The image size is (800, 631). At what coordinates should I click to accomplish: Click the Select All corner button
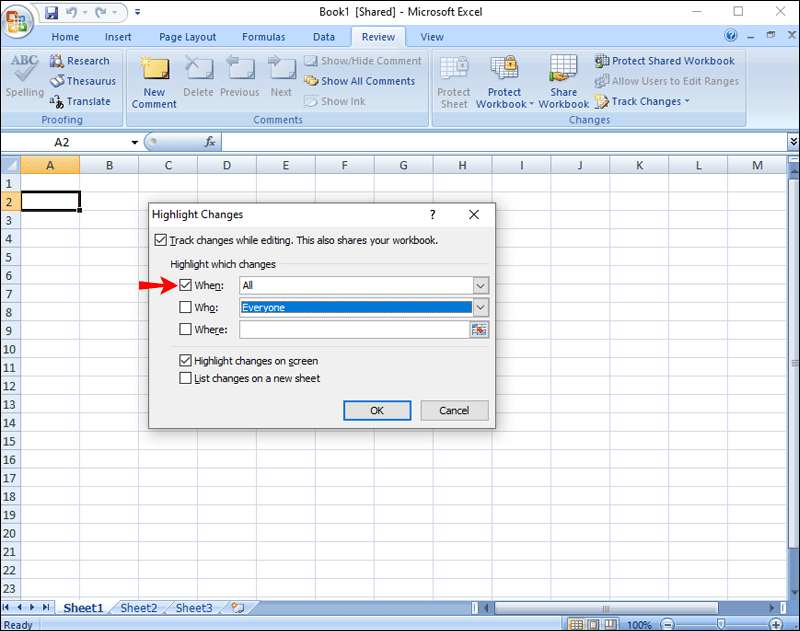(x=10, y=165)
